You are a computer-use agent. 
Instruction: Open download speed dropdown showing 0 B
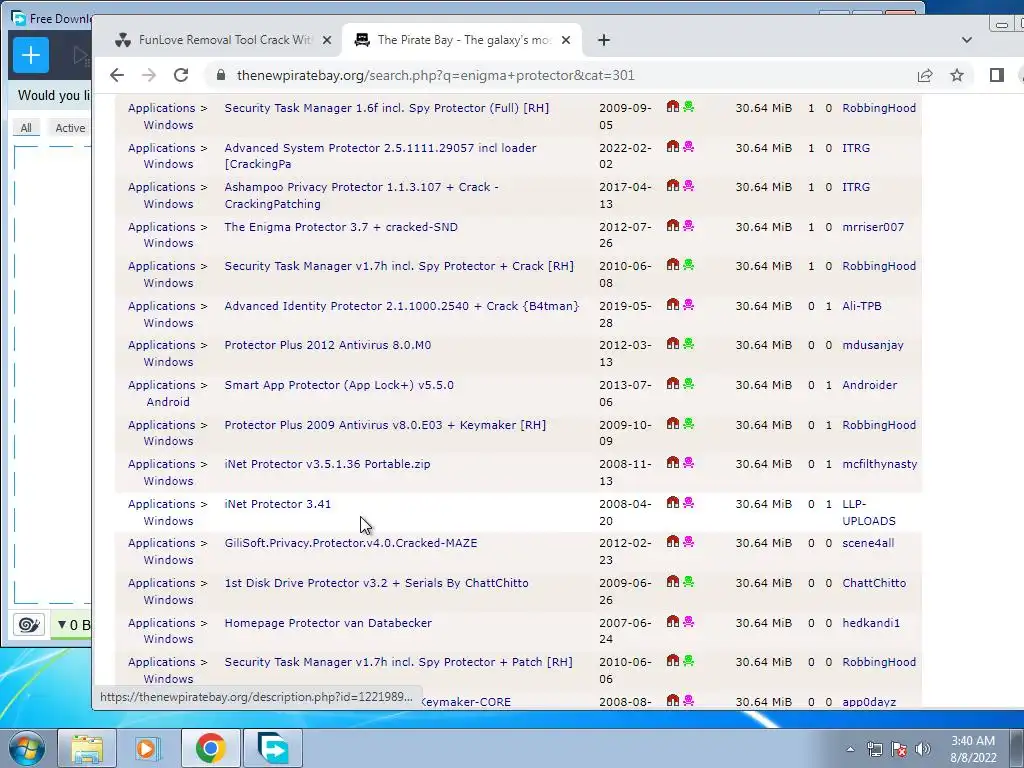pos(72,625)
